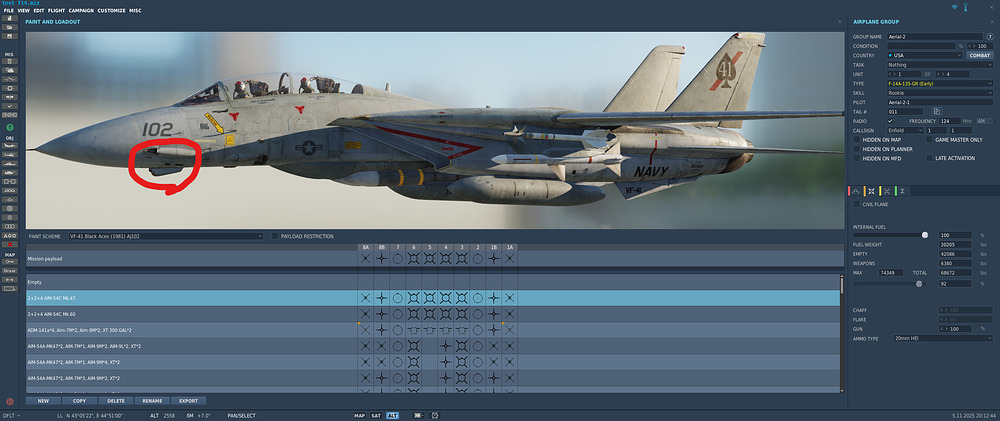Toggle the Payload Restriction checkbox
Viewport: 1000px width, 421px height.
pos(275,236)
